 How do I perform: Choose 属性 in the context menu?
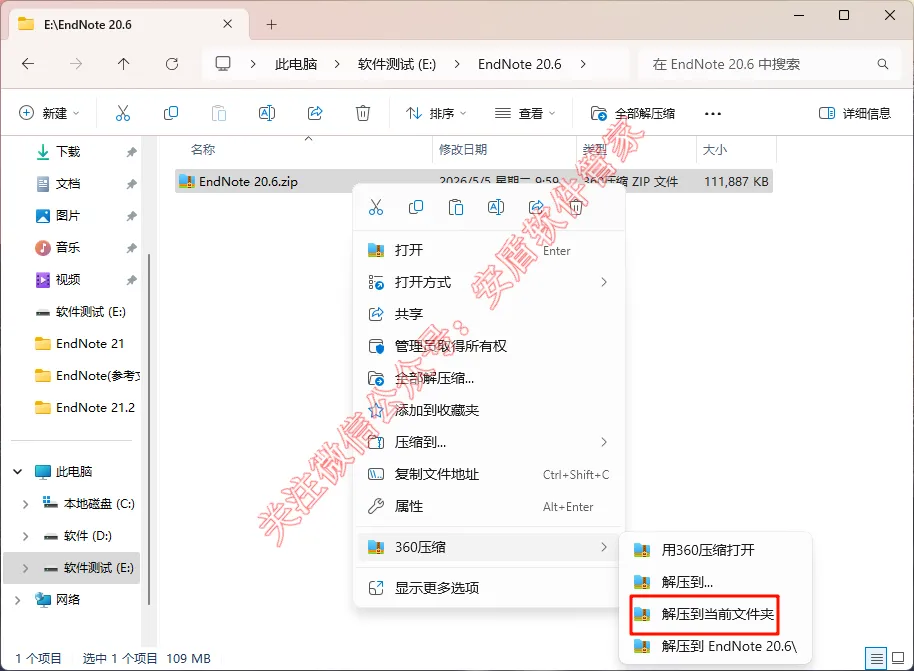[x=489, y=507]
